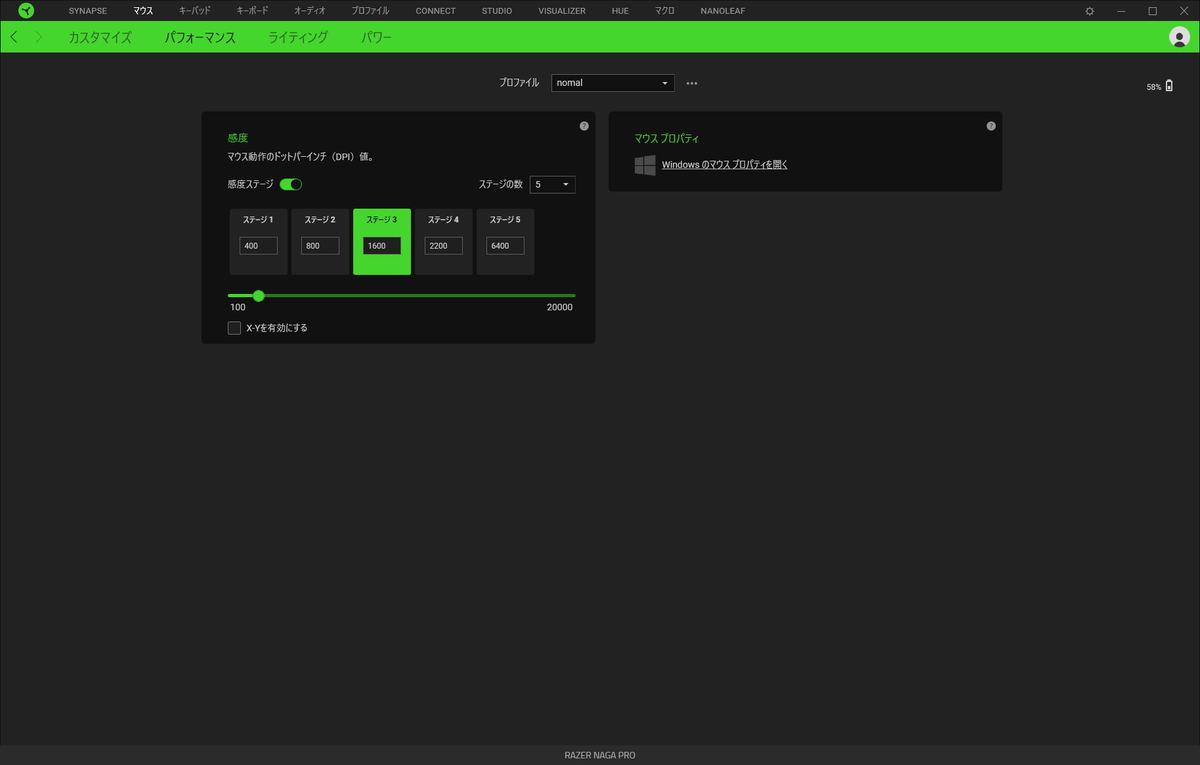
Task: Click the Stage 3 DPI field 1600
Action: click(x=382, y=246)
